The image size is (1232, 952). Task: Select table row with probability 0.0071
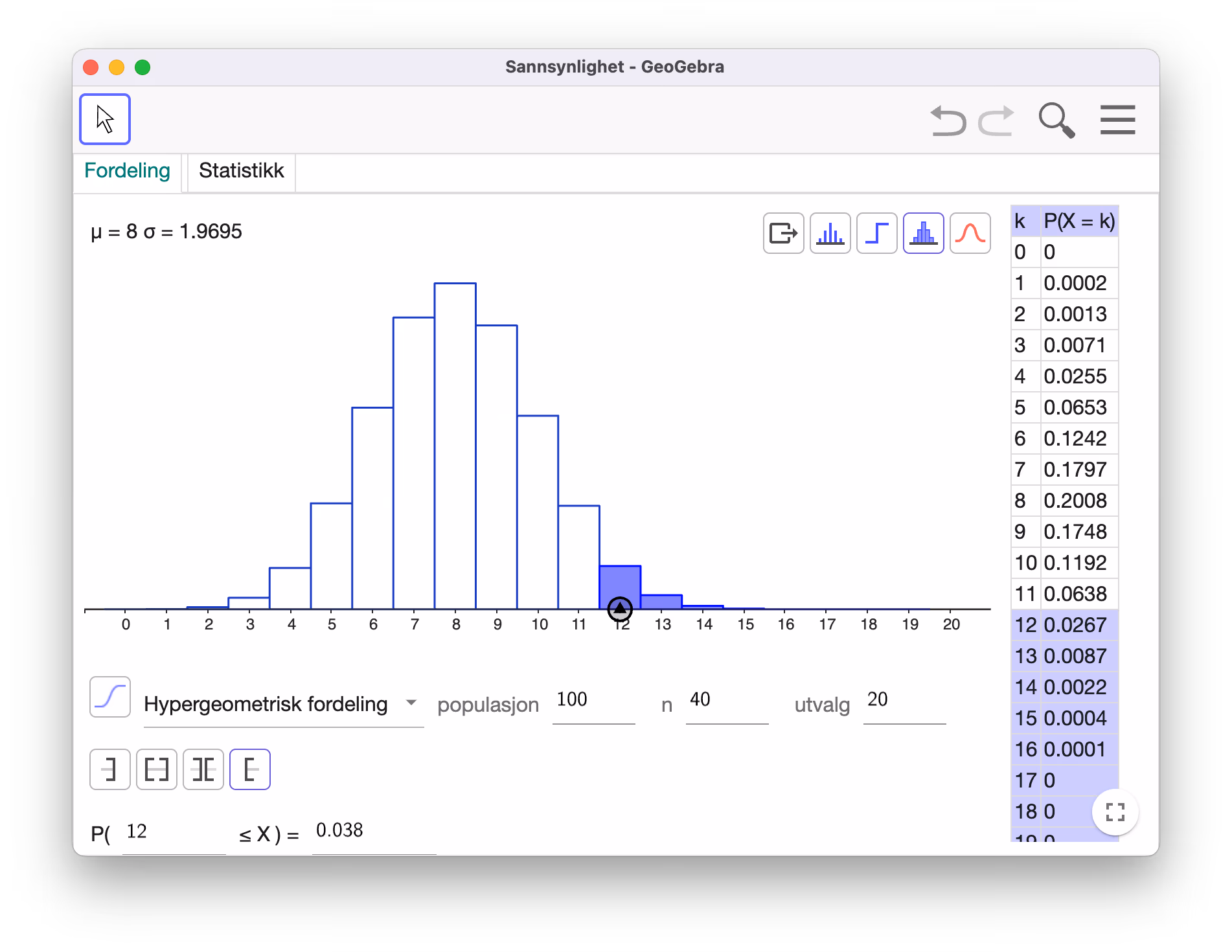[1065, 345]
